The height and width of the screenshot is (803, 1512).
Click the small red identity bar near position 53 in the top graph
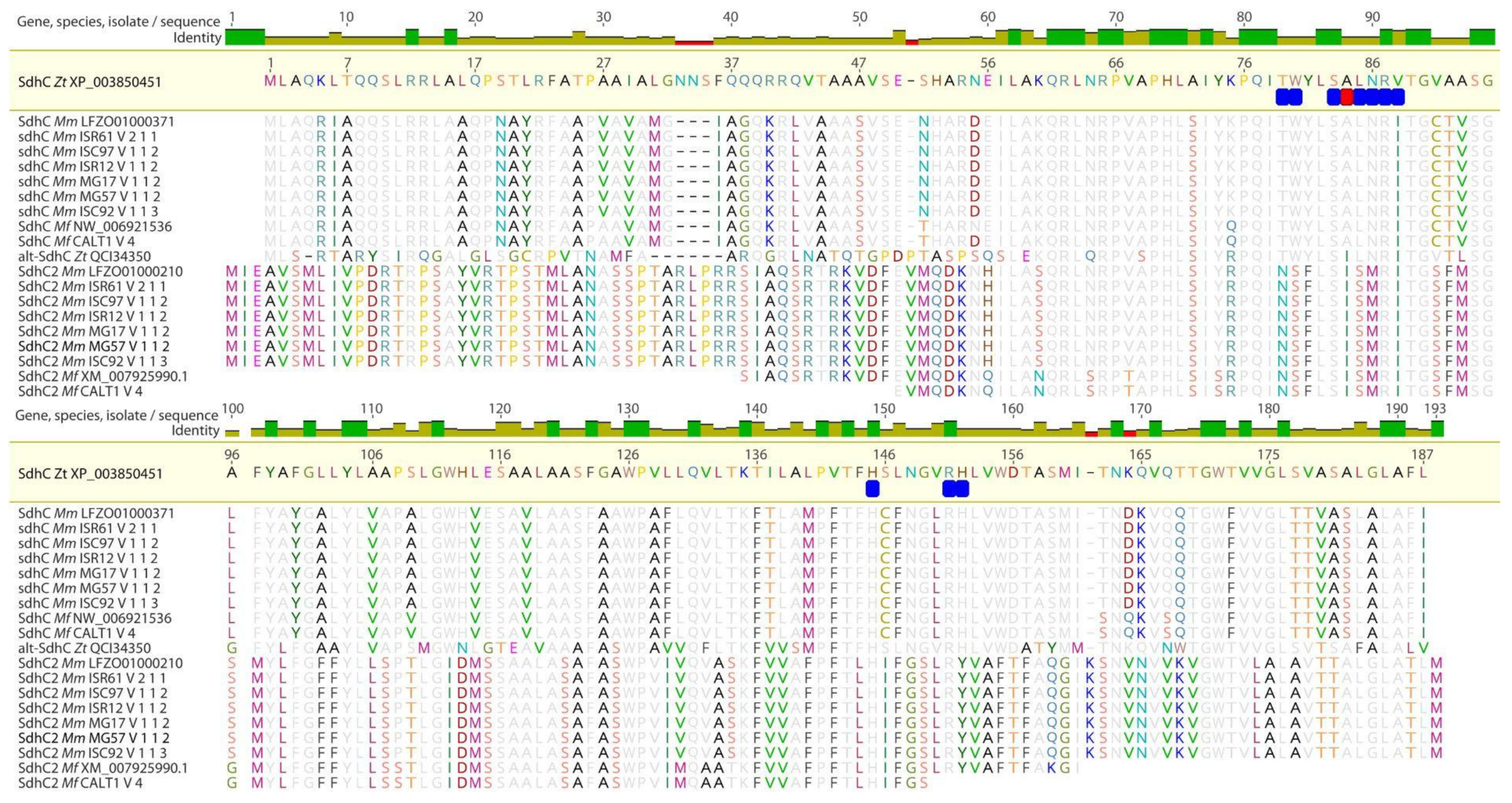click(x=912, y=42)
